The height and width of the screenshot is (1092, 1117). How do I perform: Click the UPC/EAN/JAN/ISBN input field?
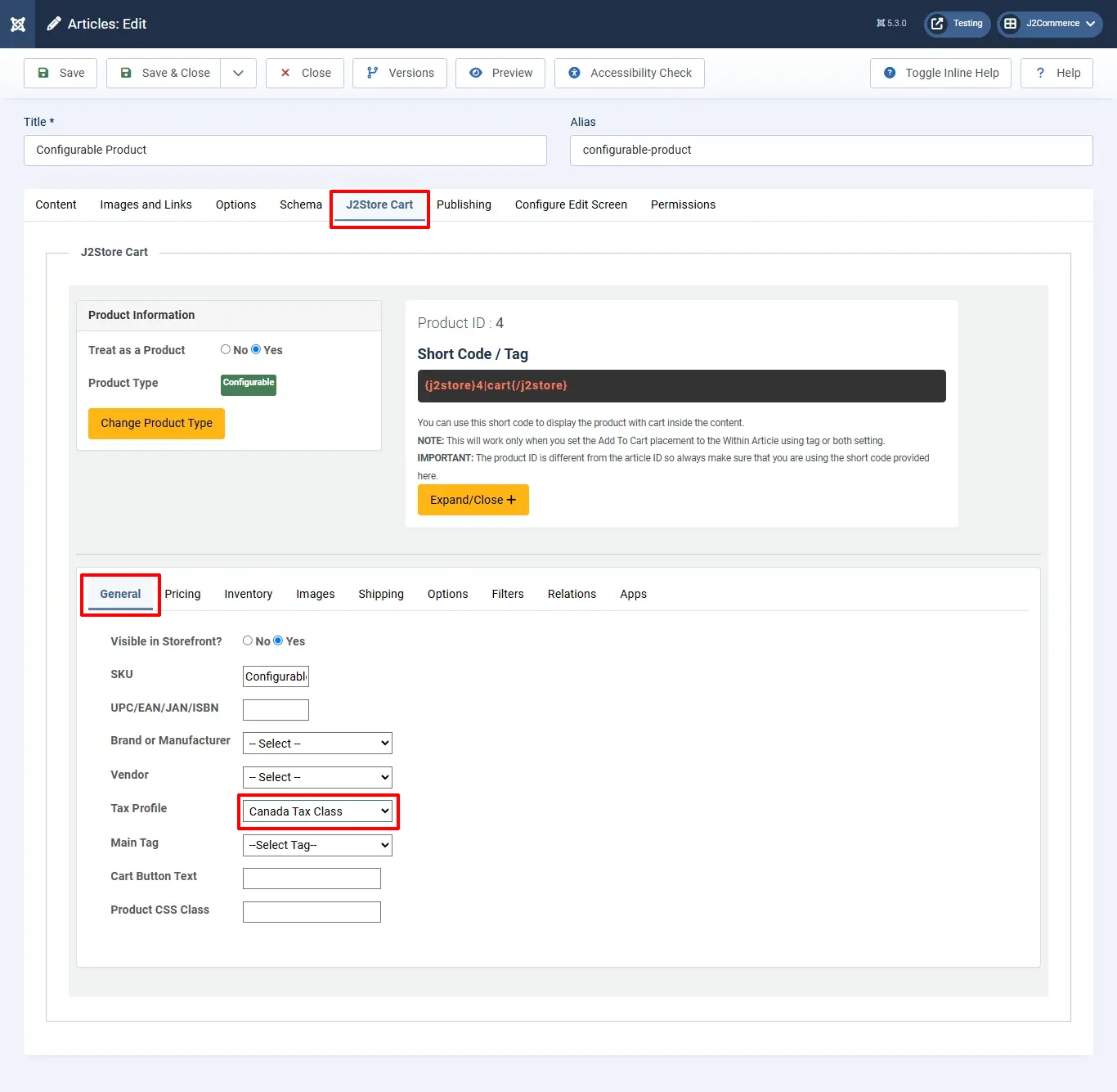(276, 710)
